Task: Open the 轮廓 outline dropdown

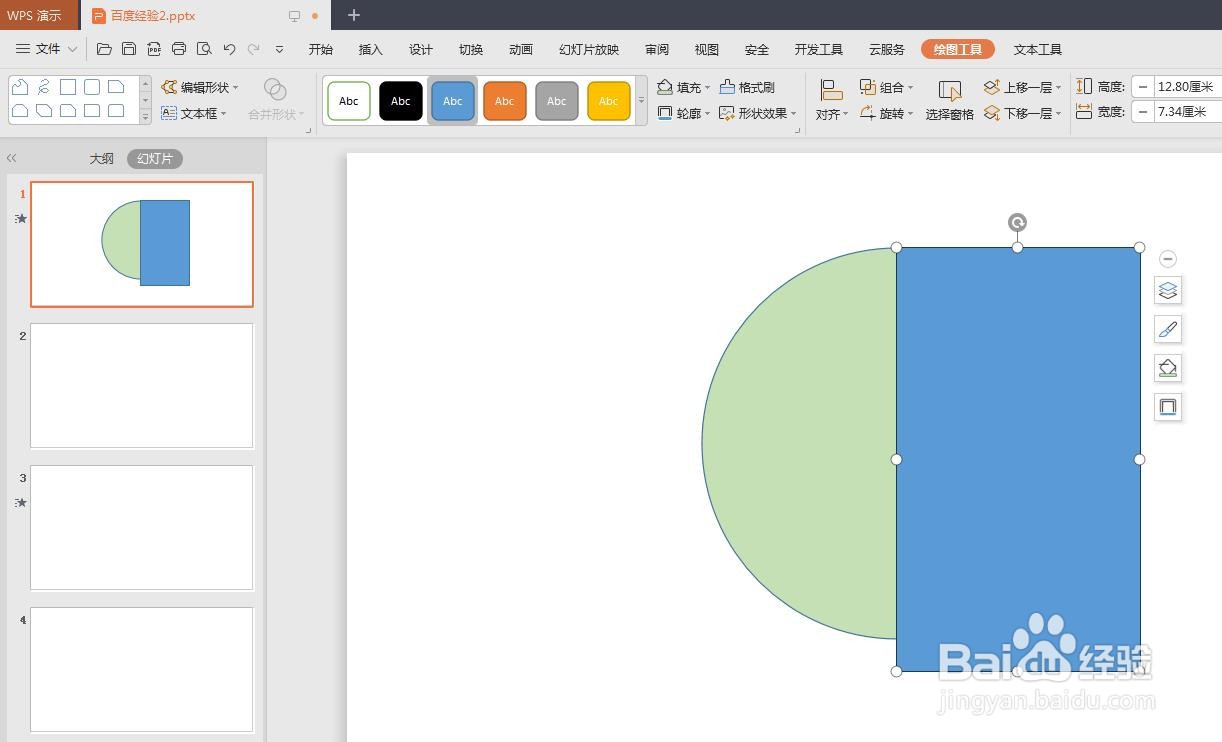Action: tap(684, 113)
